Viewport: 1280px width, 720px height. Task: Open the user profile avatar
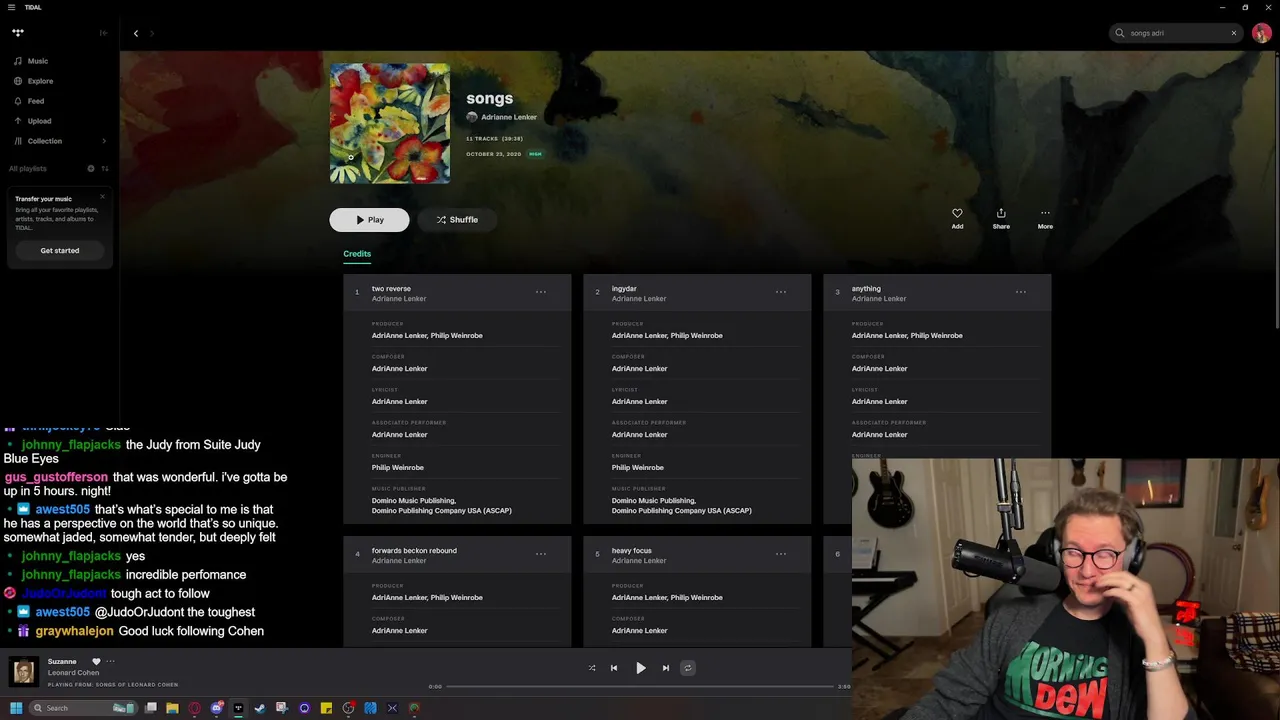1262,33
